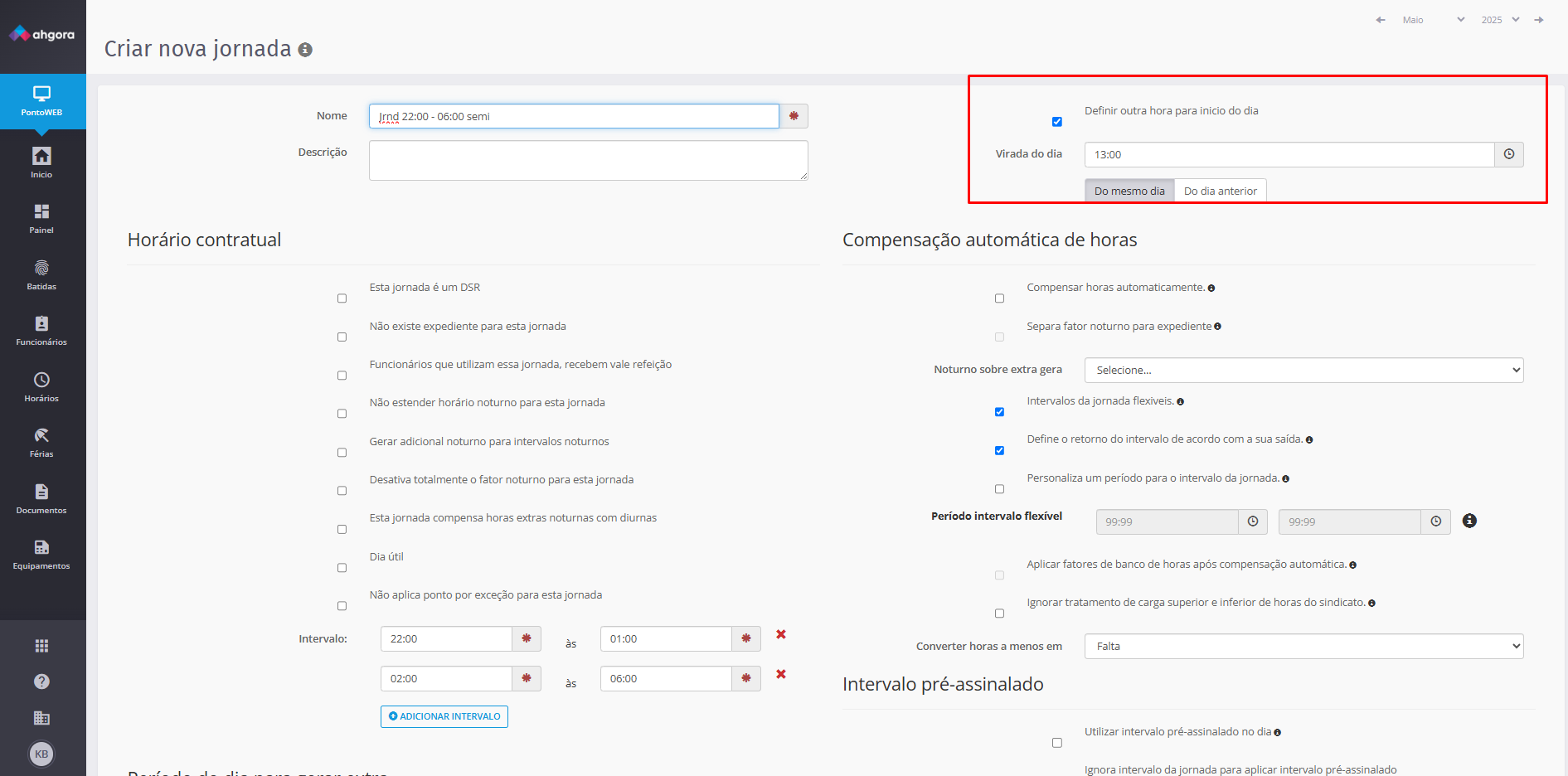Remove the 02:00 to 06:00 interval
Screen dimensions: 1568x776
(781, 674)
